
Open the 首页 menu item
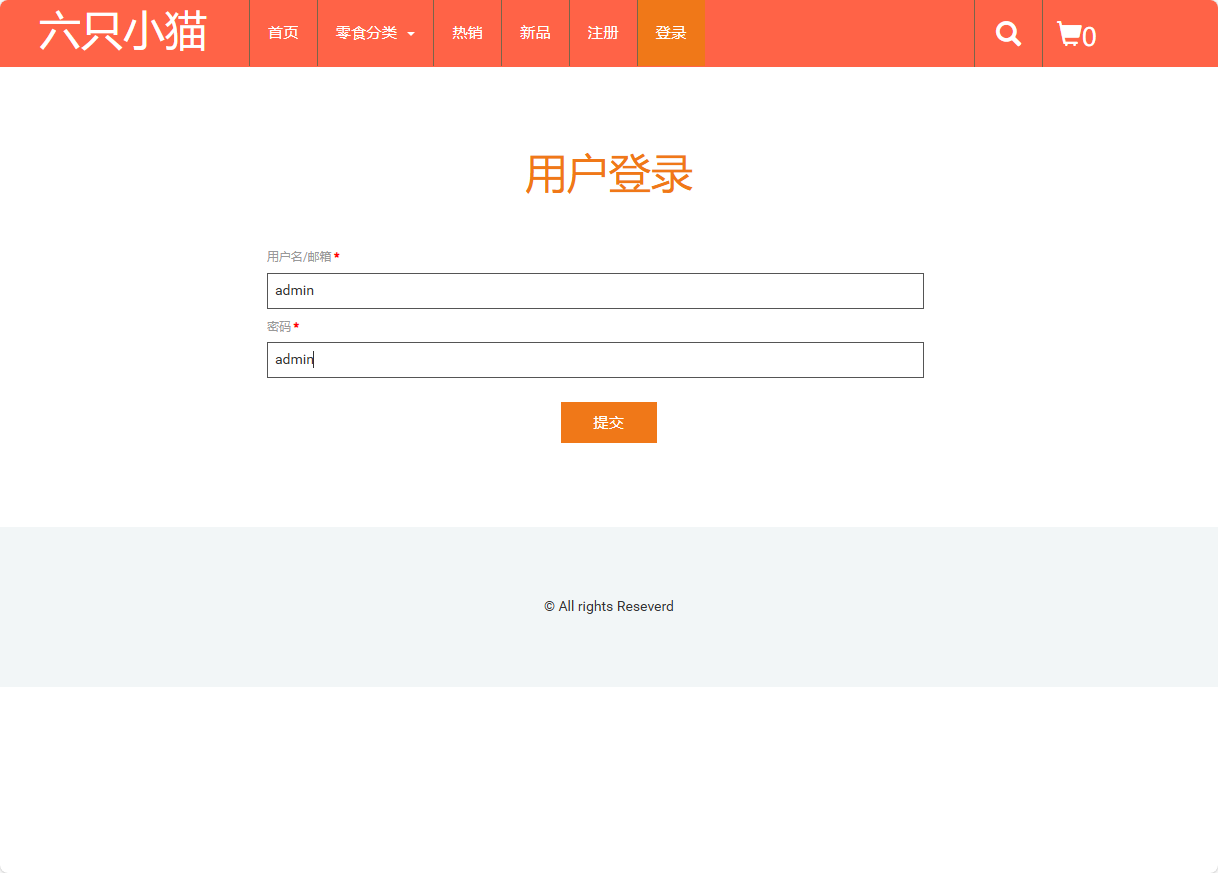[x=283, y=32]
